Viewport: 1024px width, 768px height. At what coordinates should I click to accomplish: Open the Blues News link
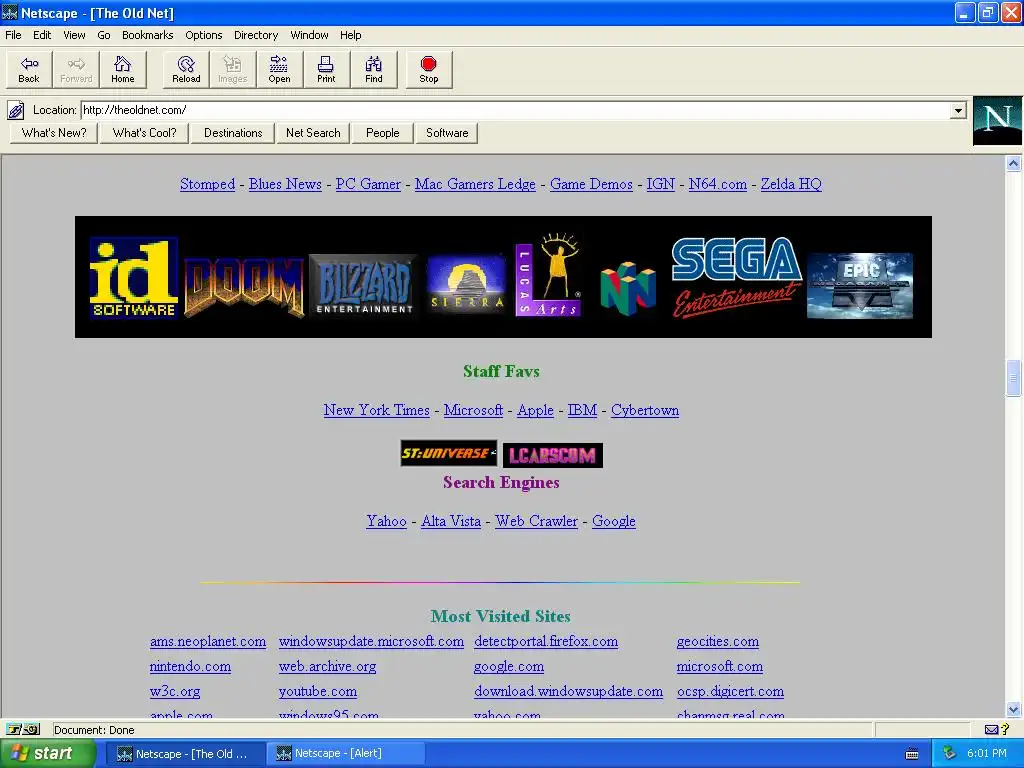(285, 184)
